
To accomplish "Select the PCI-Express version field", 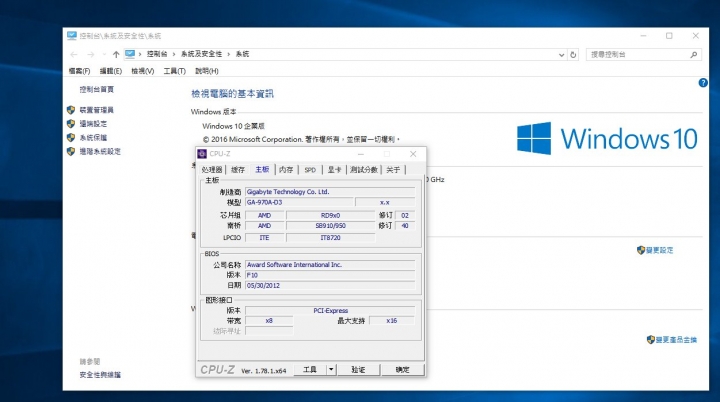I will click(x=330, y=311).
